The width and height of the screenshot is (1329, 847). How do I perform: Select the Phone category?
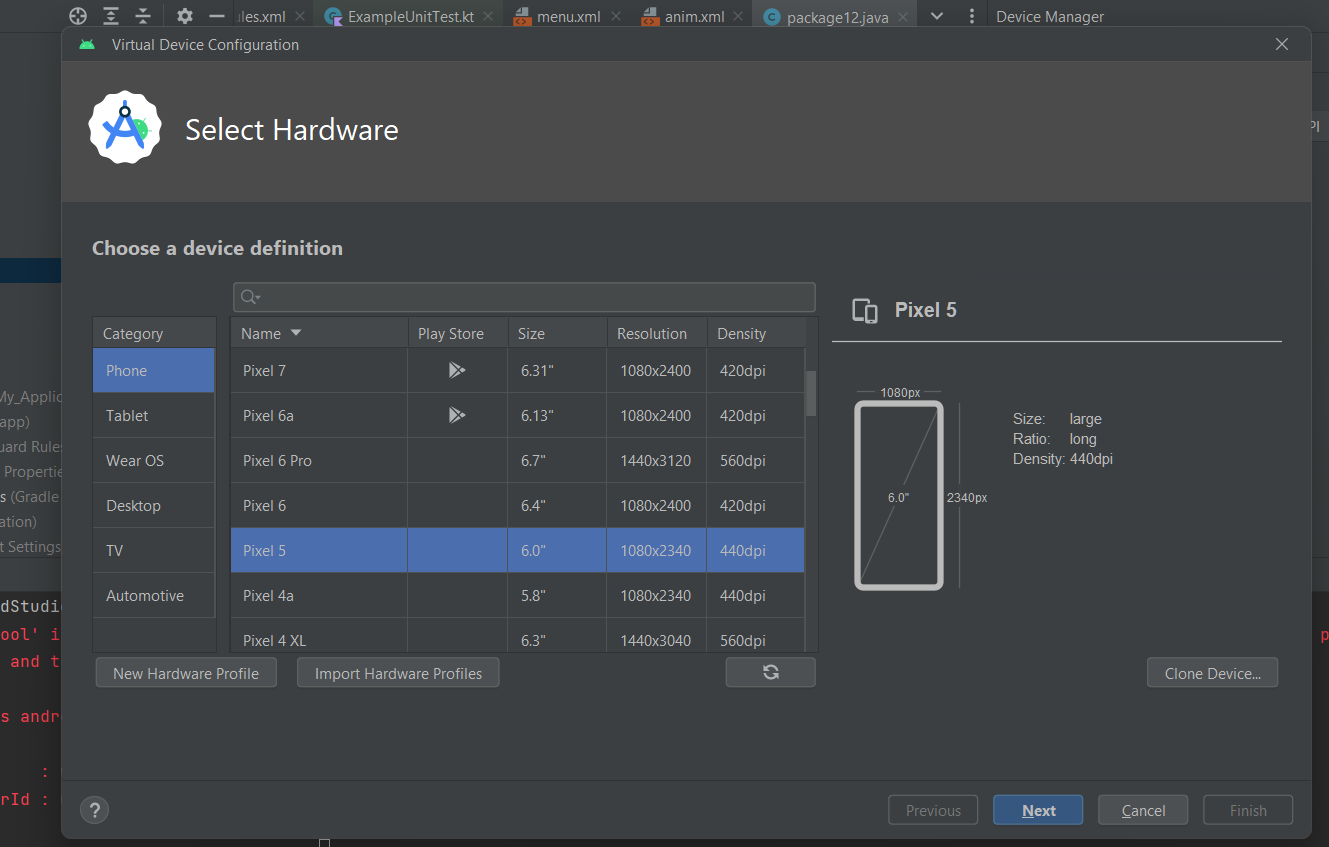click(x=154, y=370)
